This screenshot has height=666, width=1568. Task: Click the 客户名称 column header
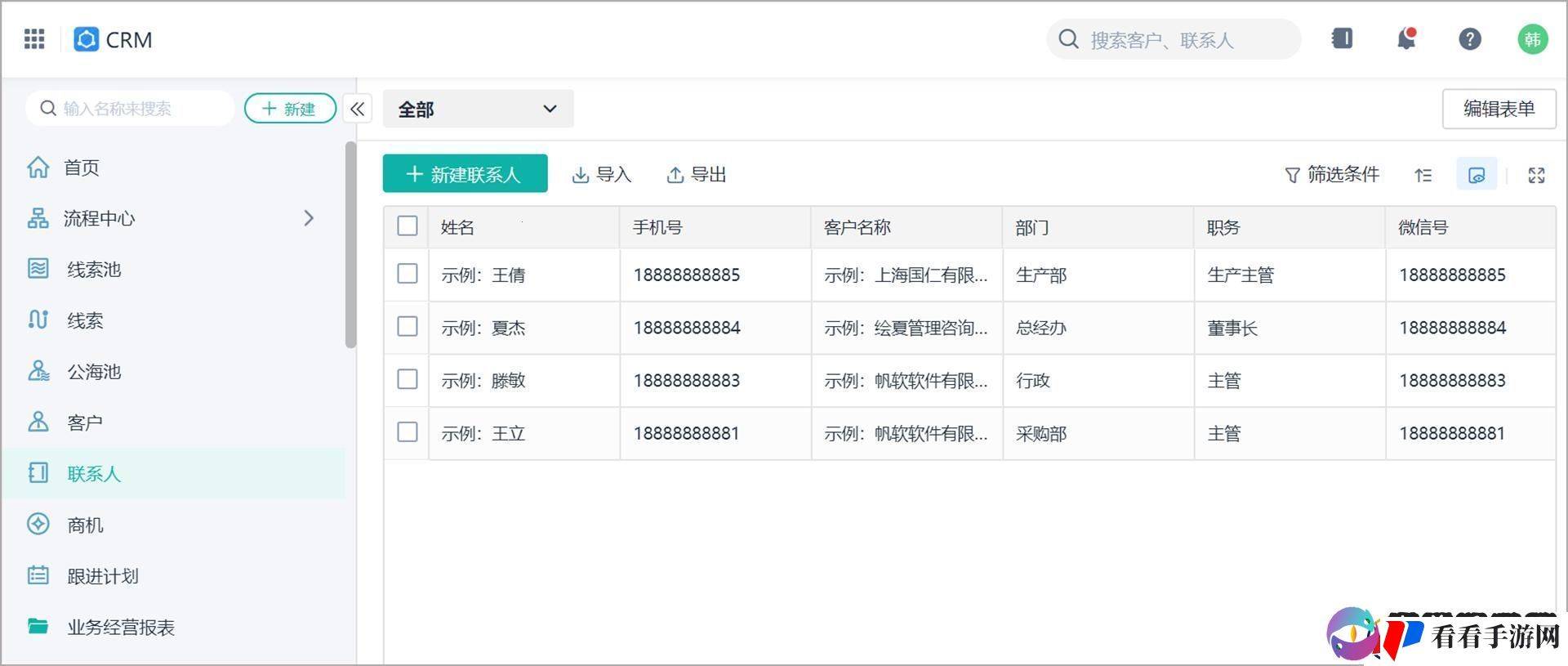pyautogui.click(x=906, y=227)
